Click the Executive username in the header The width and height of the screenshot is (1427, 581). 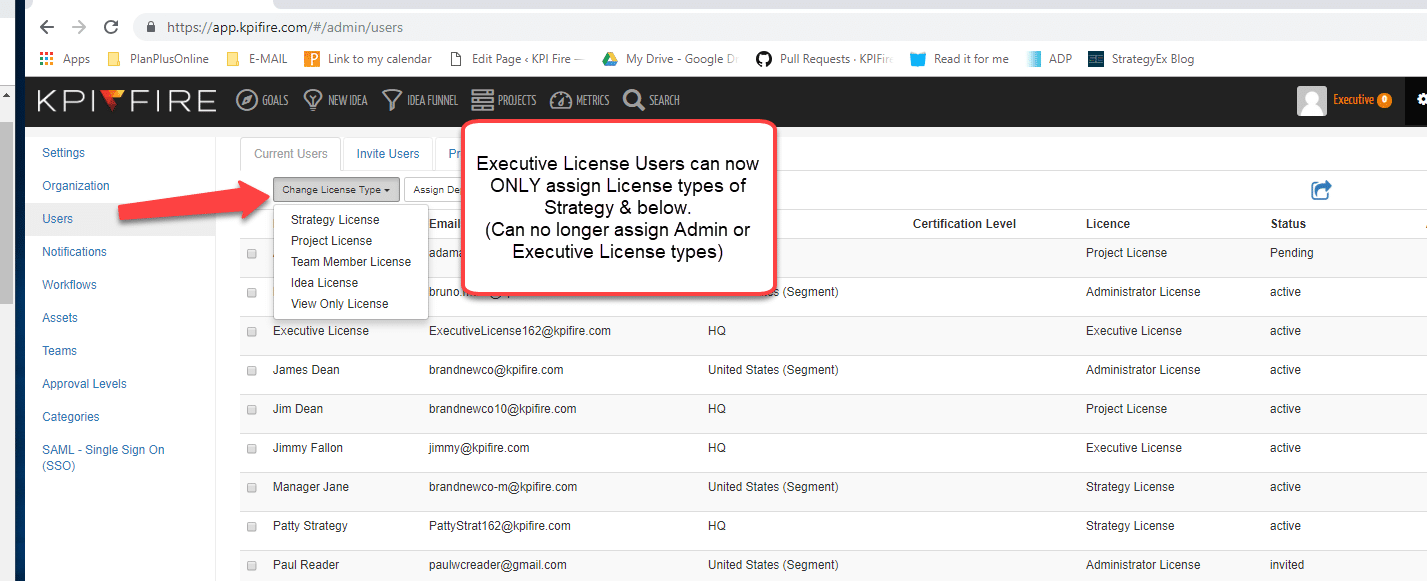[1353, 100]
